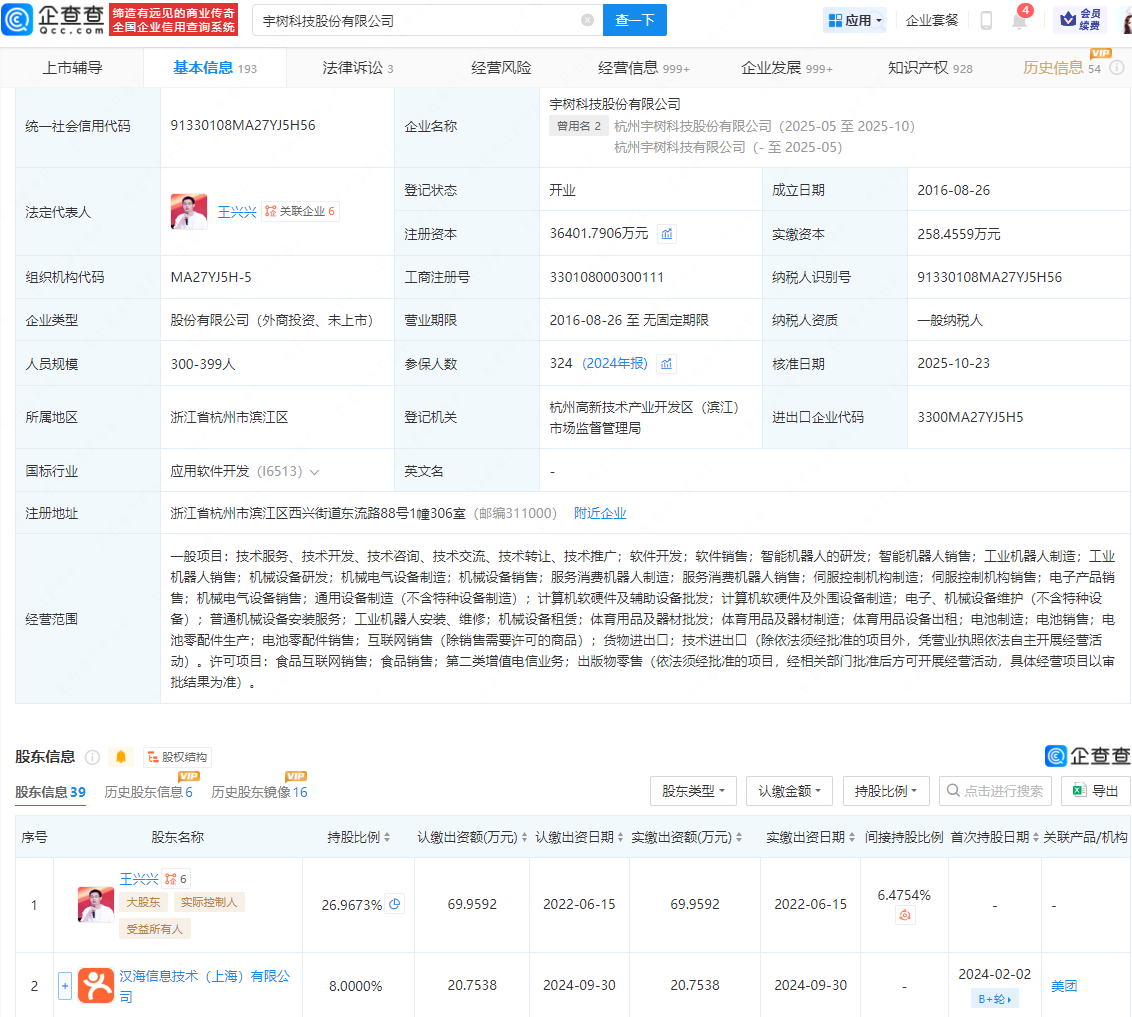Click the 查一下 search button
1132x1017 pixels.
click(x=634, y=20)
